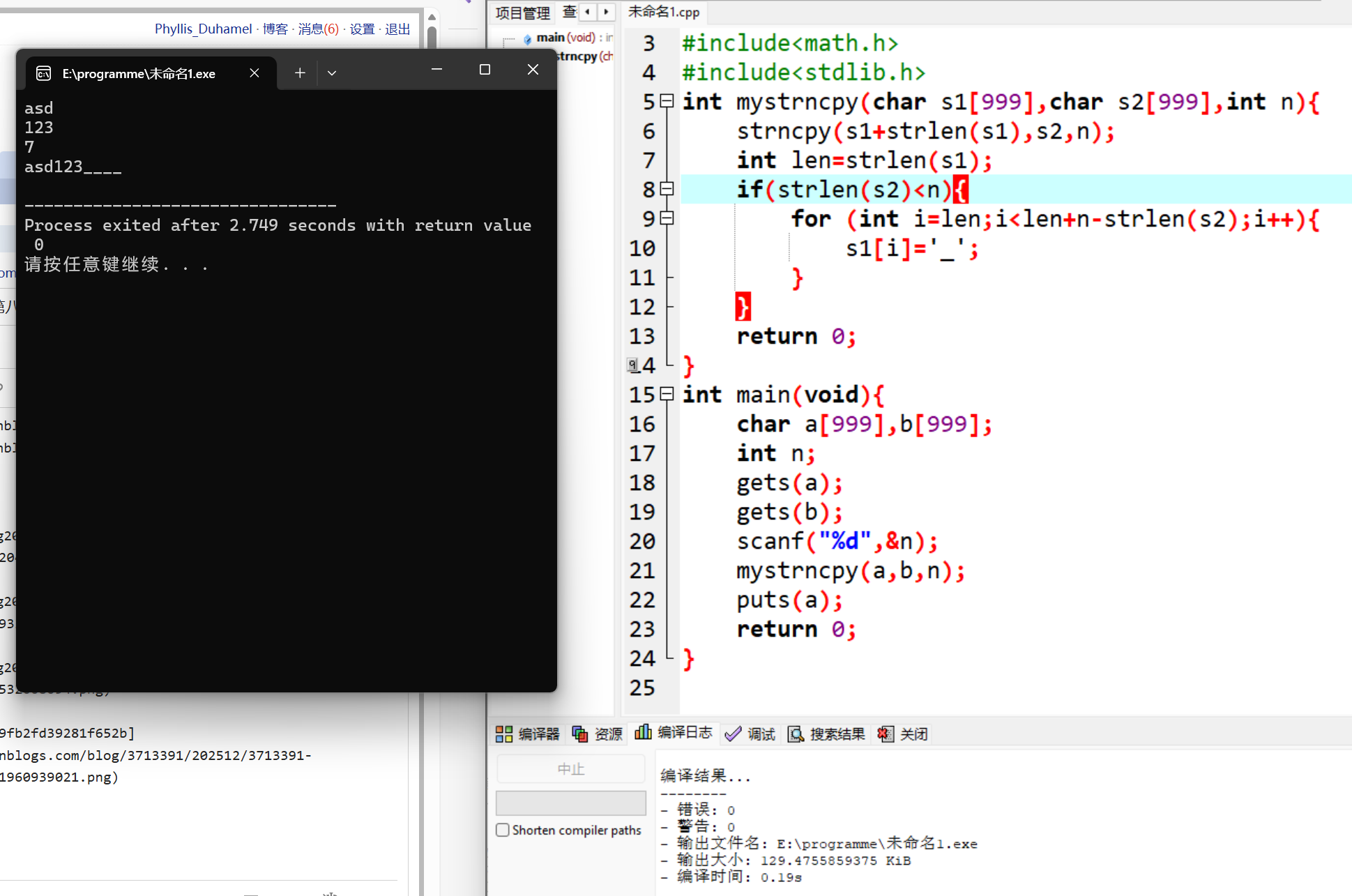Show the 搜索结果 search results tab
This screenshot has height=896, width=1352.
(826, 734)
